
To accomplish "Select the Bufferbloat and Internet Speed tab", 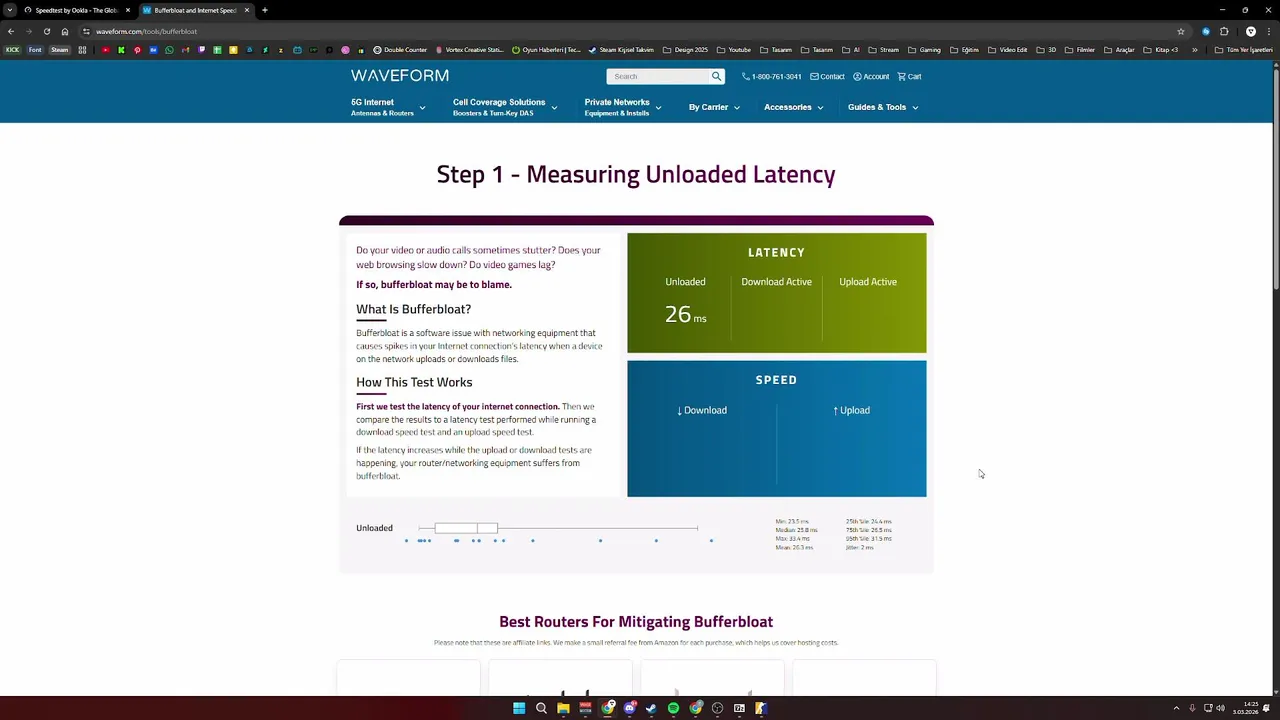I will click(x=195, y=10).
